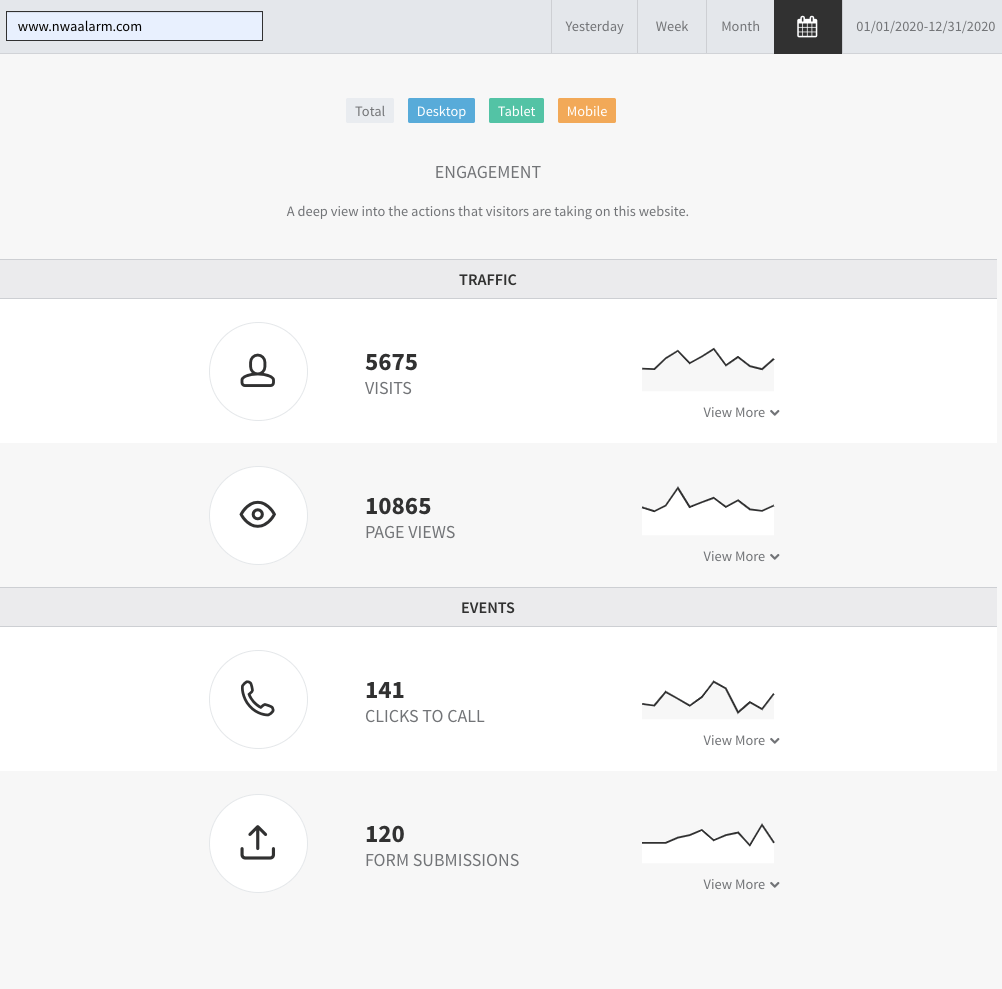The image size is (1002, 989).
Task: Expand View More under Page Views
Action: [x=741, y=556]
